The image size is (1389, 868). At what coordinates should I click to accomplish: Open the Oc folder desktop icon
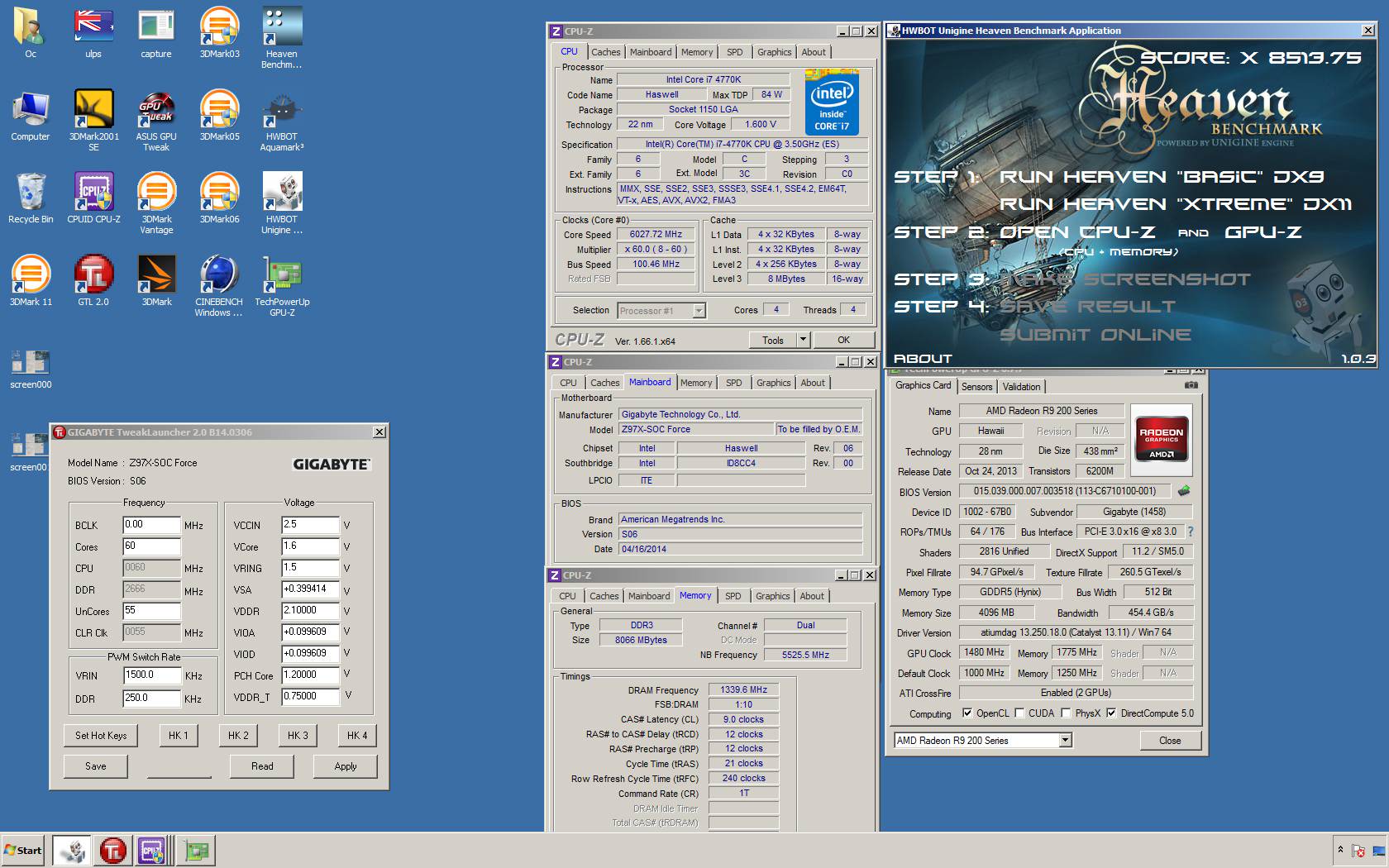point(31,33)
